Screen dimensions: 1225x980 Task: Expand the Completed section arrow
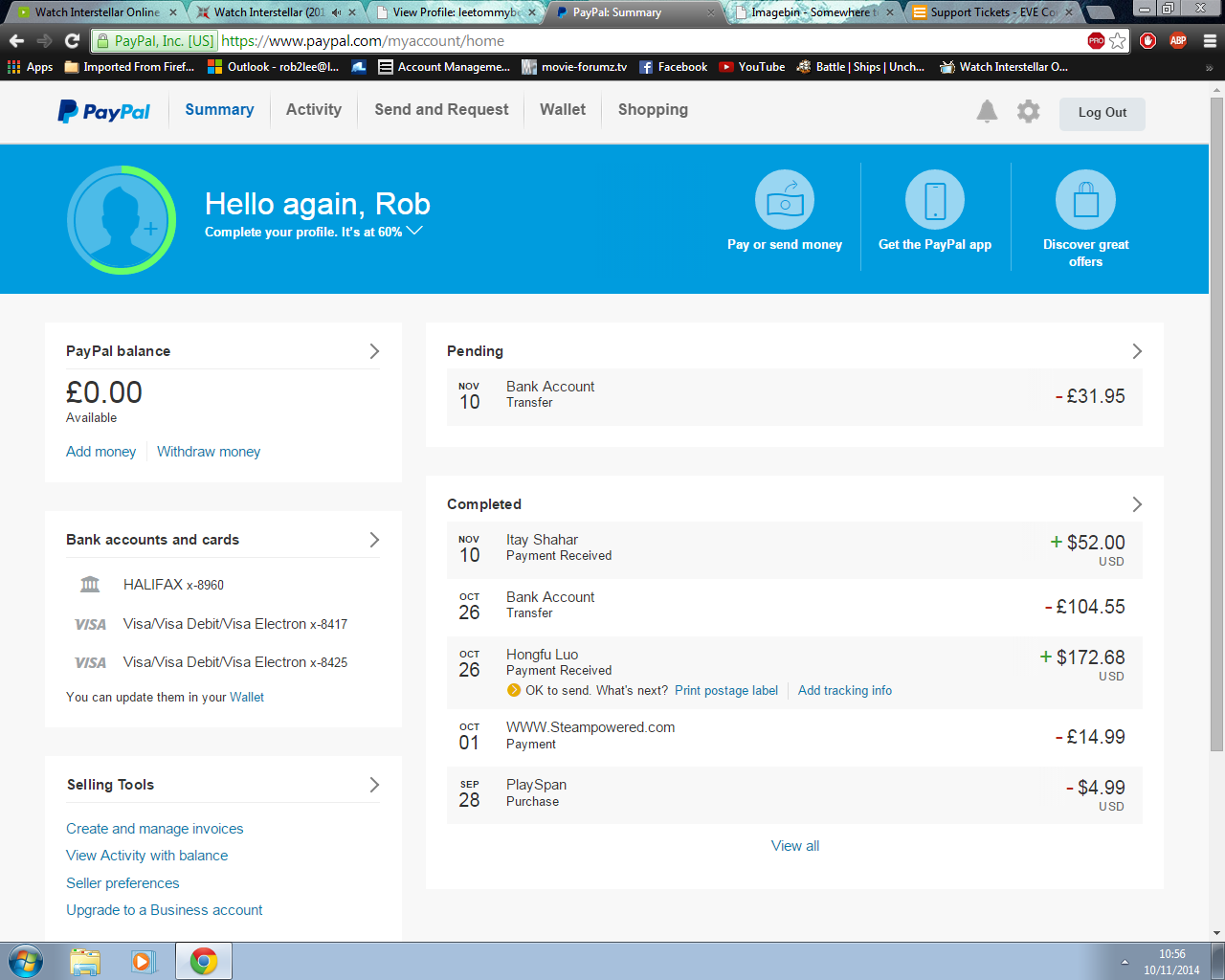(x=1137, y=504)
